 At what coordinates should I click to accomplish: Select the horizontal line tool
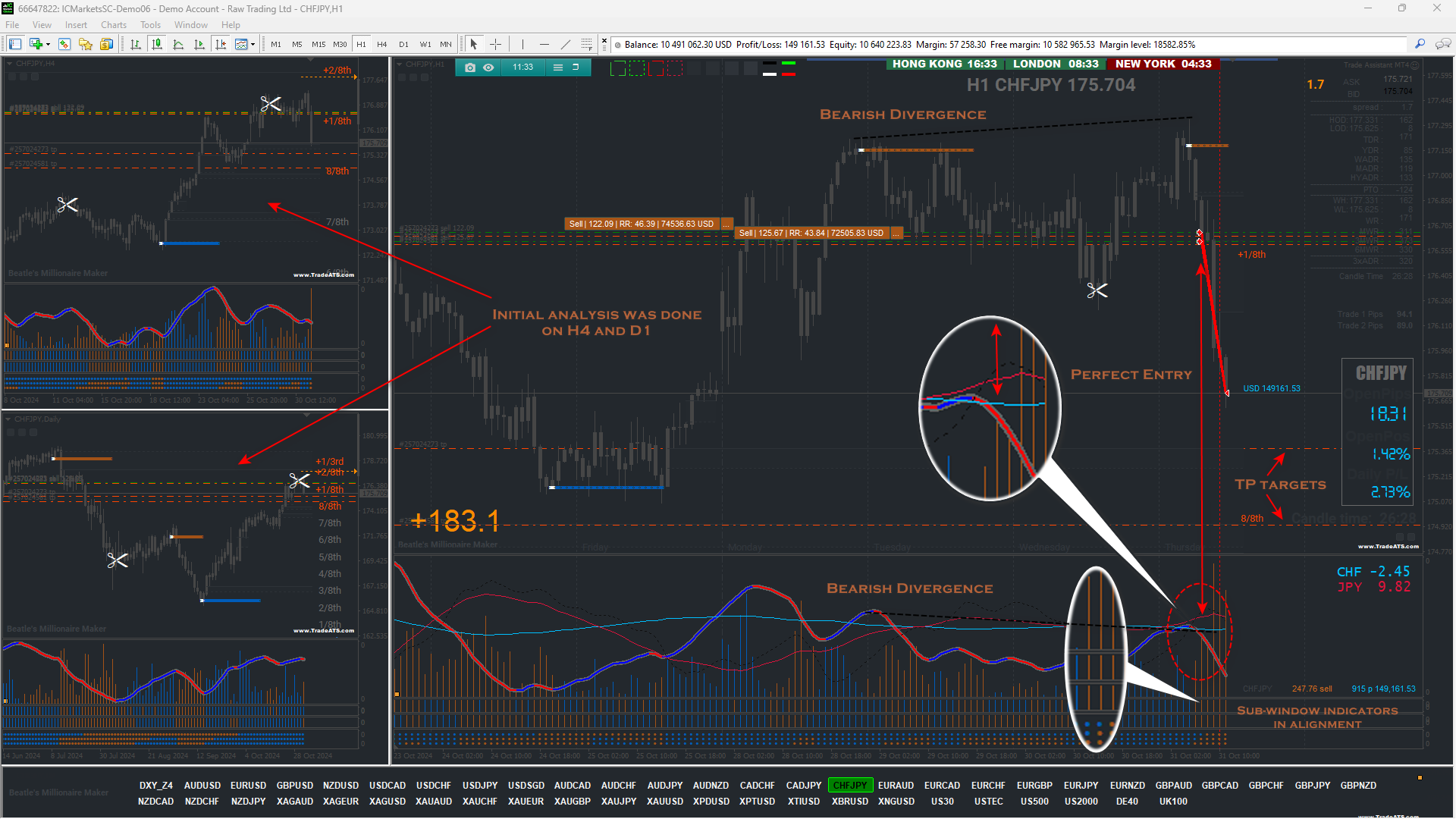544,45
